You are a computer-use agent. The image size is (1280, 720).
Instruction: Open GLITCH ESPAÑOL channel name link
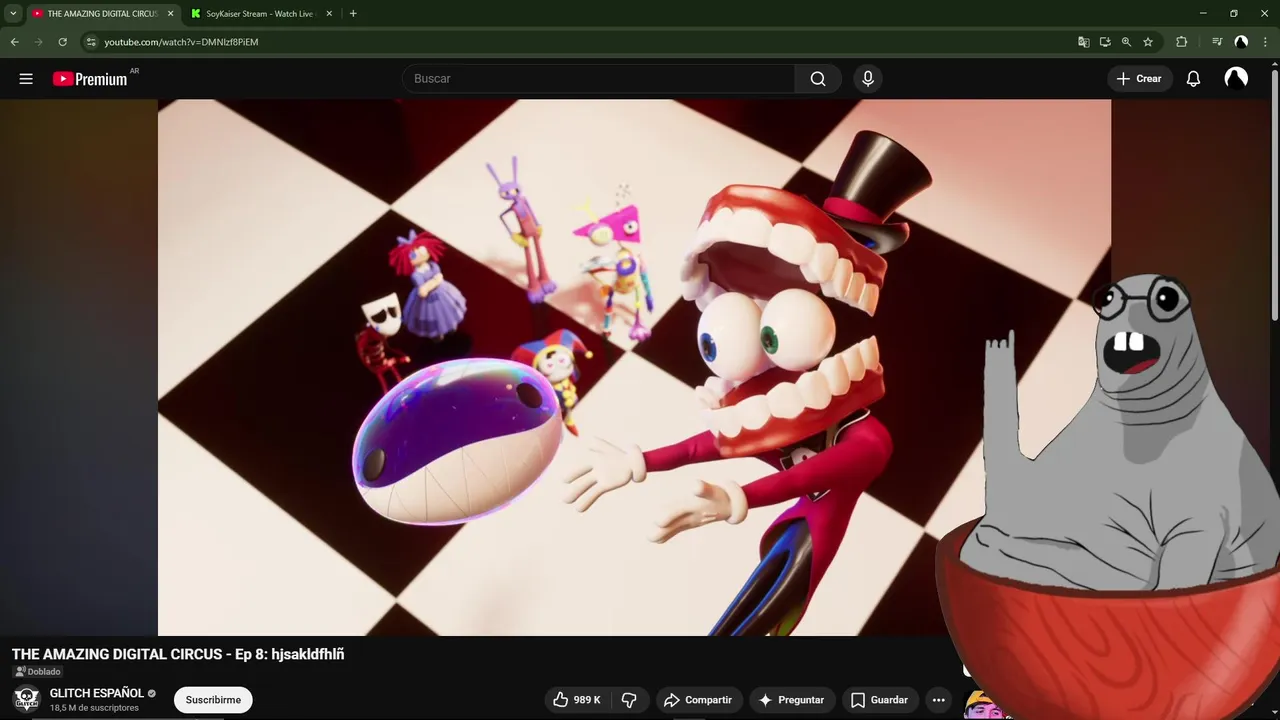(x=97, y=693)
